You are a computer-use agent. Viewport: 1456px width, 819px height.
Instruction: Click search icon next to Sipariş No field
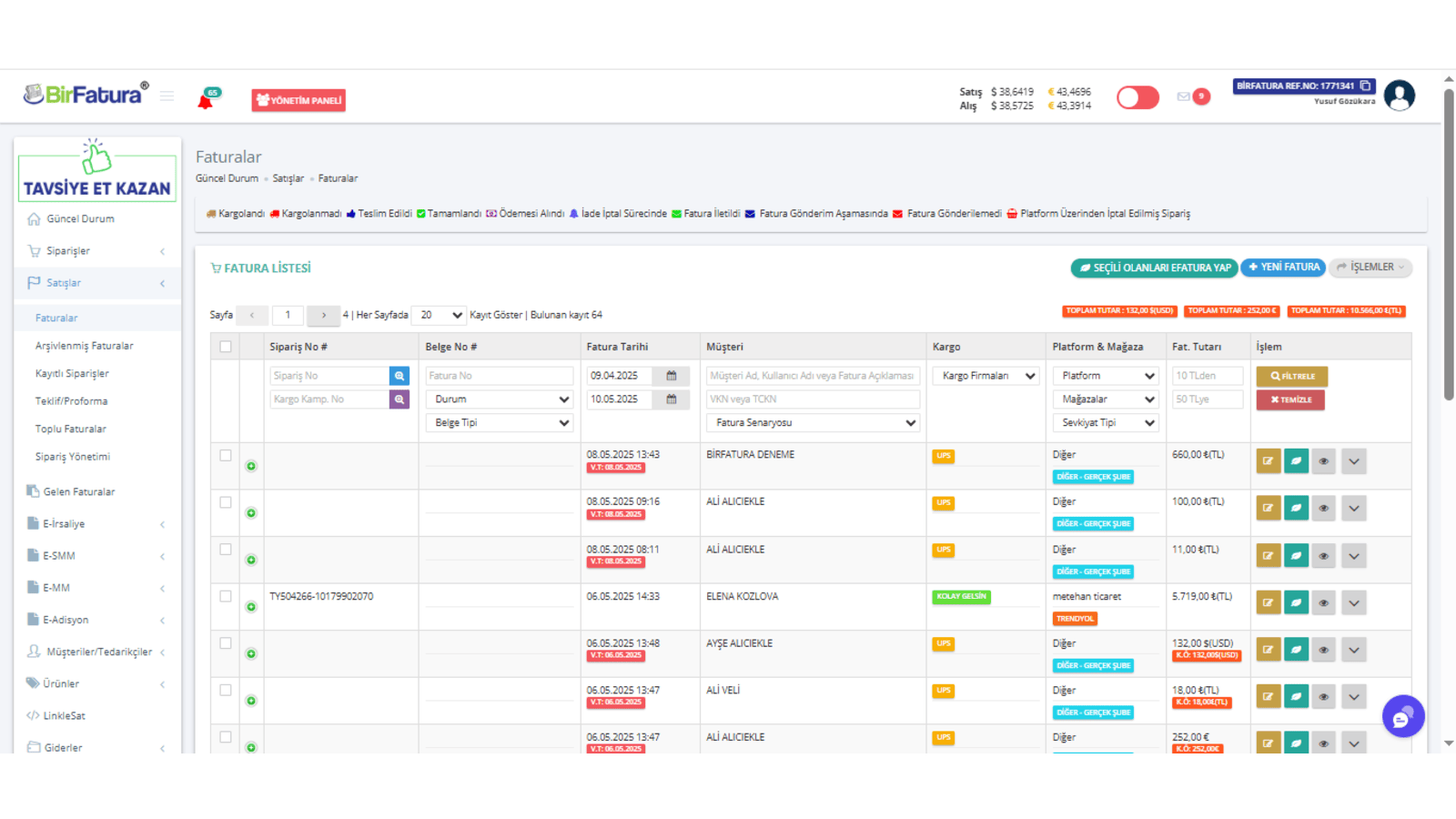pyautogui.click(x=399, y=376)
